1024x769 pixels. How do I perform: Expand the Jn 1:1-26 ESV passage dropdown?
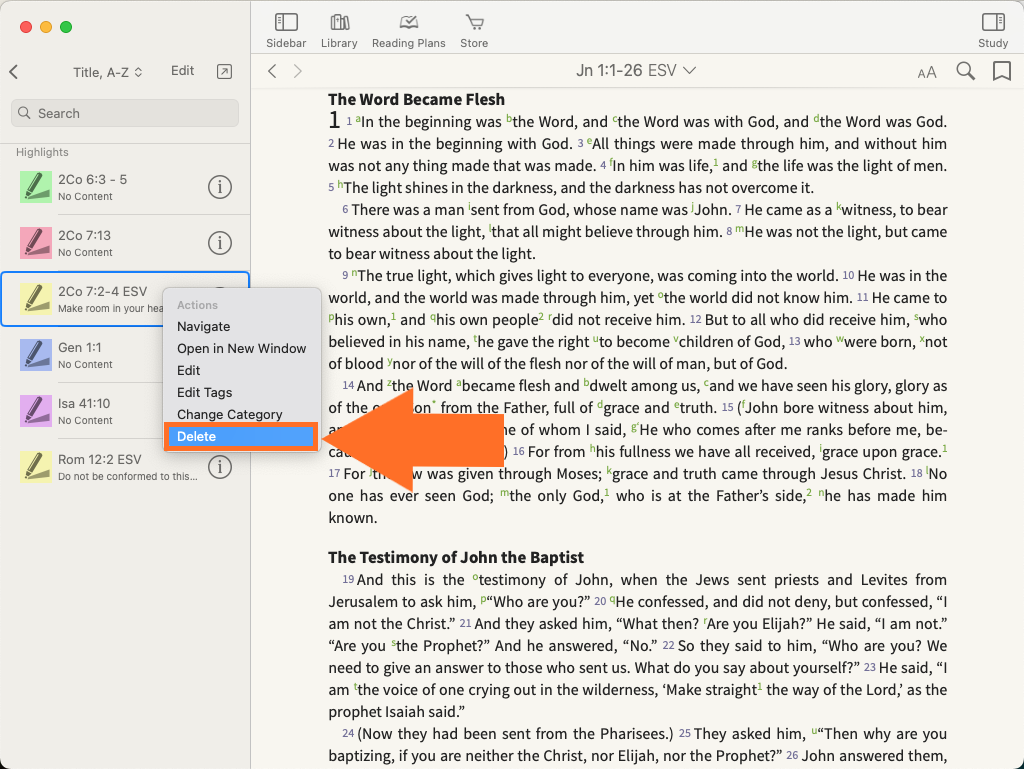(636, 70)
